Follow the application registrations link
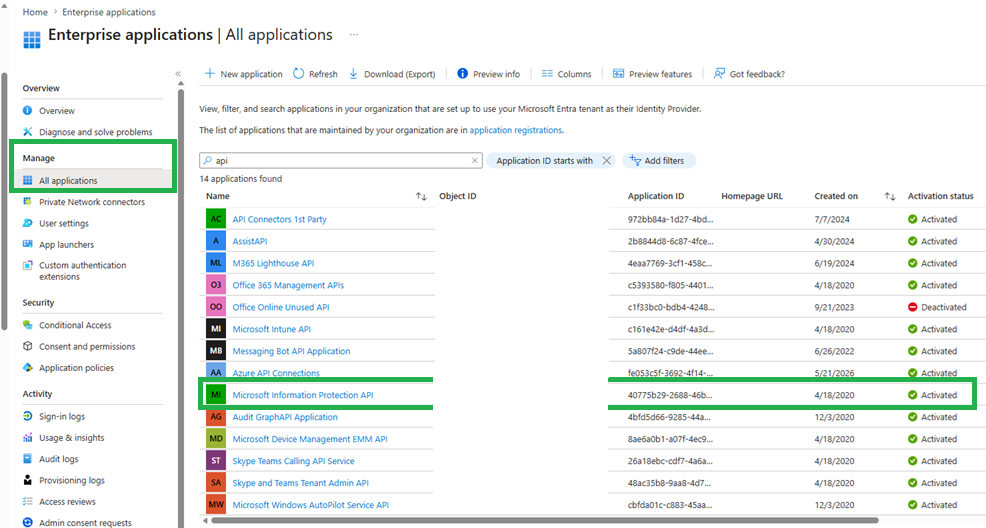This screenshot has width=986, height=528. coord(516,130)
